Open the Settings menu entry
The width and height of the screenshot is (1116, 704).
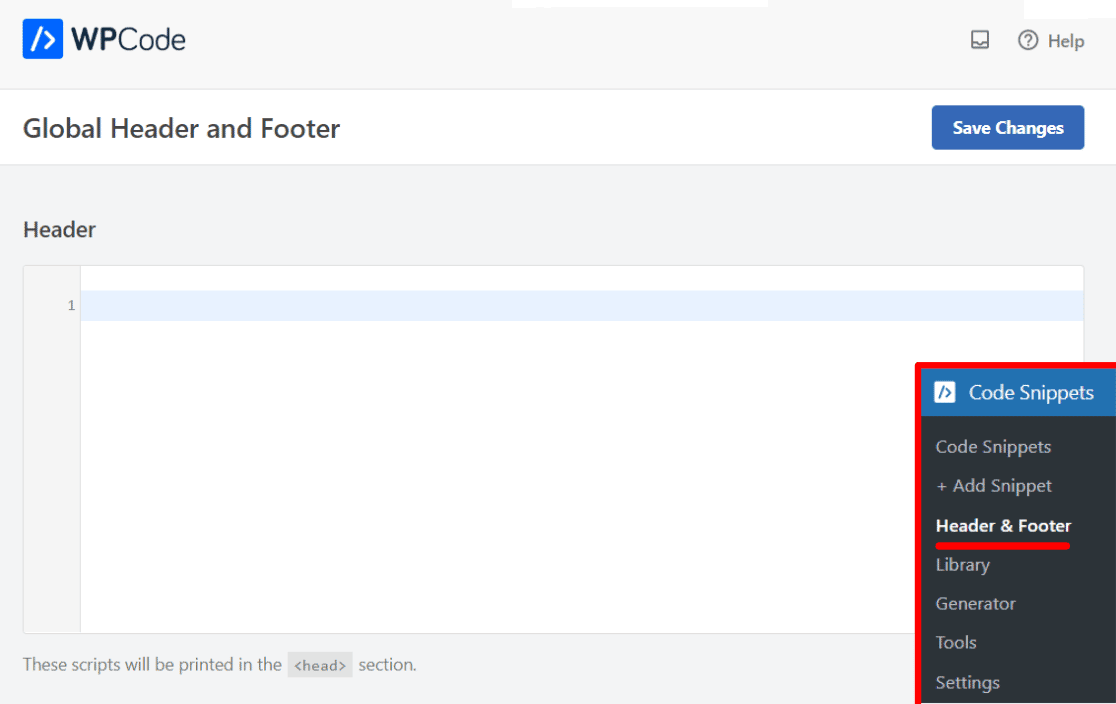pyautogui.click(x=967, y=682)
